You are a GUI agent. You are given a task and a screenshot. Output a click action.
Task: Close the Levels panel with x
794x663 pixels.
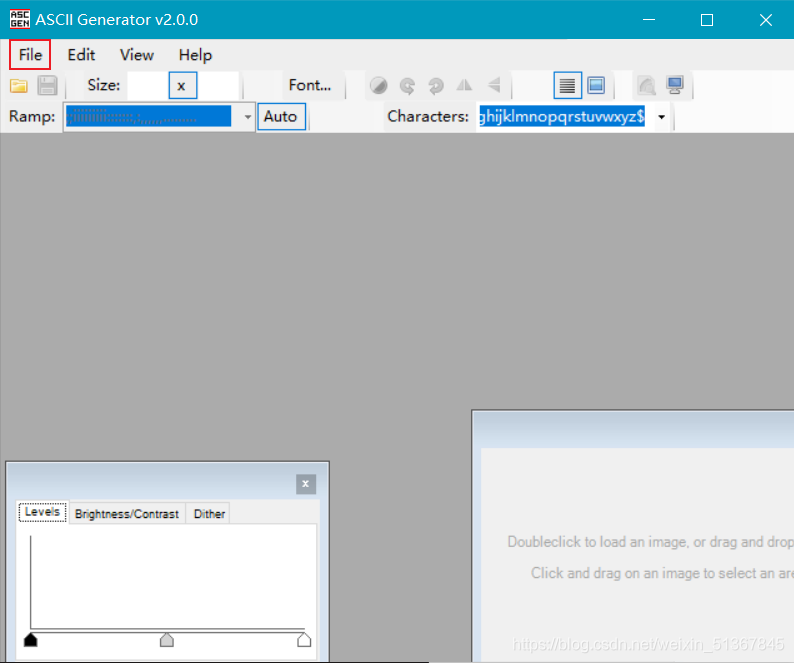click(x=306, y=484)
